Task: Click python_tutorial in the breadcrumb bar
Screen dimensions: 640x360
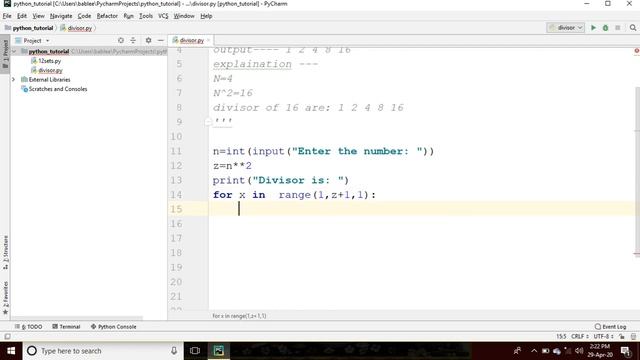Action: (x=33, y=28)
